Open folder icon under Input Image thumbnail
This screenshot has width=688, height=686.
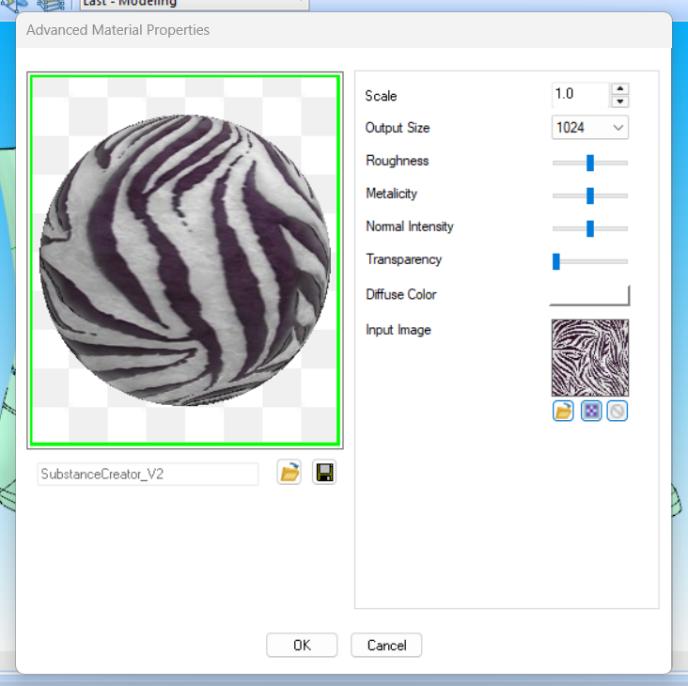(563, 411)
